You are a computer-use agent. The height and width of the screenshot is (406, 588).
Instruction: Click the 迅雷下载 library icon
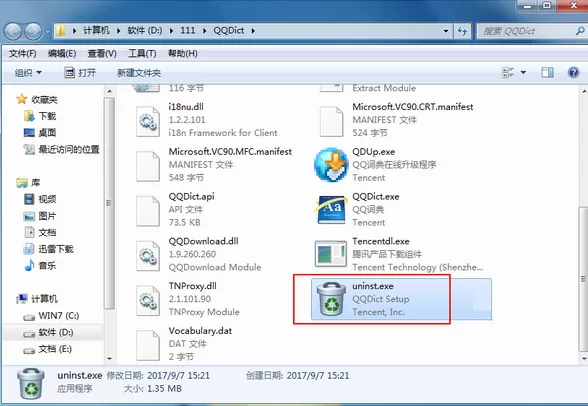coord(29,249)
